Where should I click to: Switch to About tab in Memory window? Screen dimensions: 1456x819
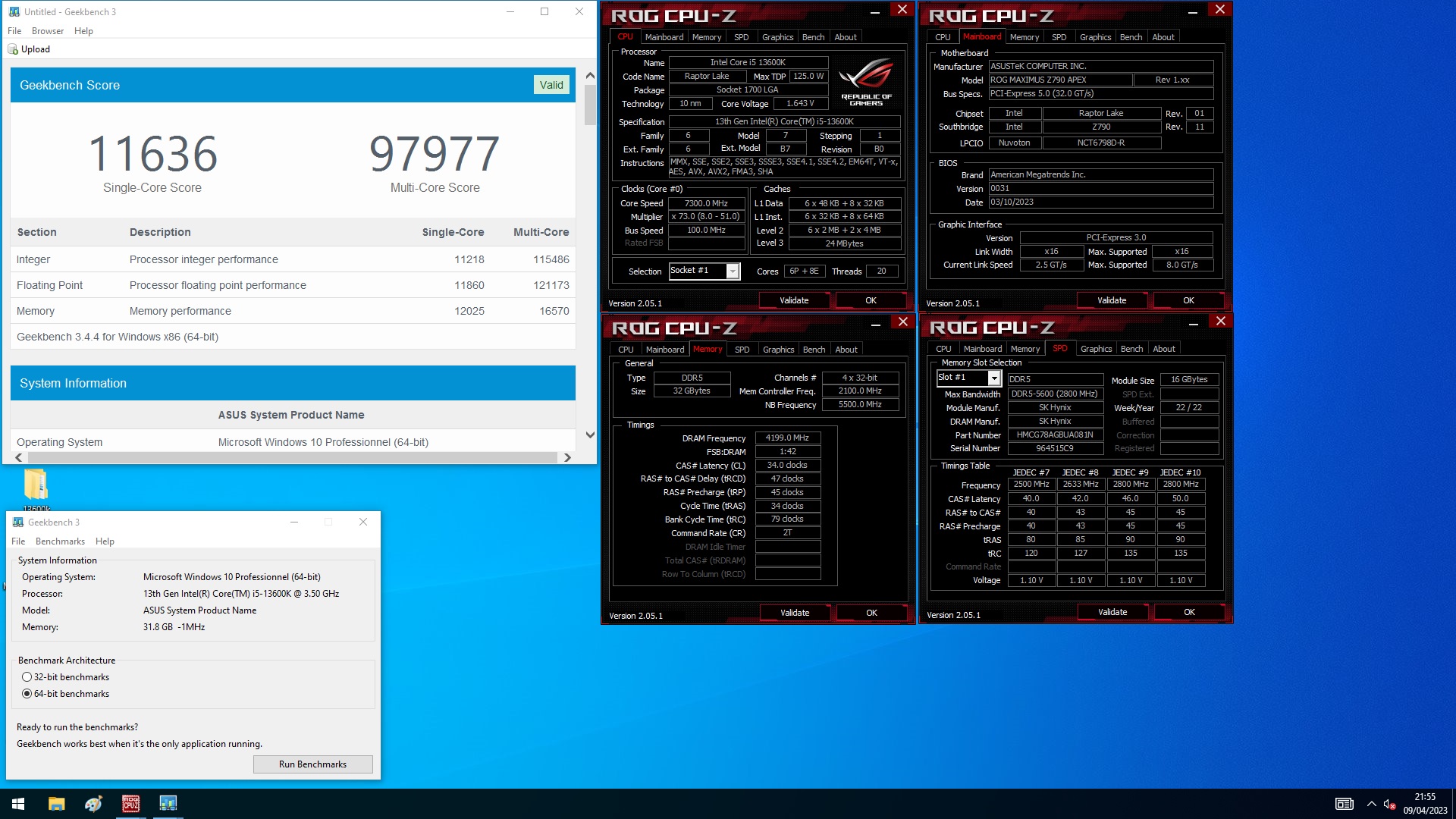(x=846, y=350)
